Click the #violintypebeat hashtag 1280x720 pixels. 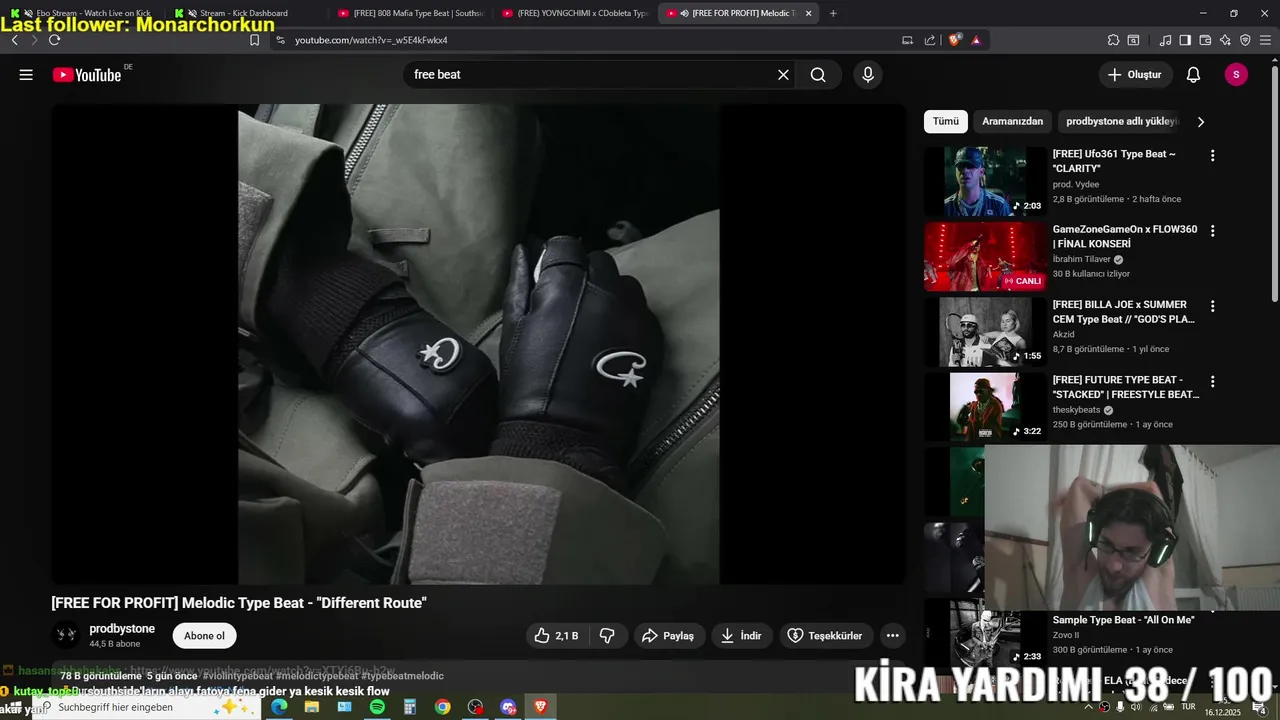tap(237, 676)
